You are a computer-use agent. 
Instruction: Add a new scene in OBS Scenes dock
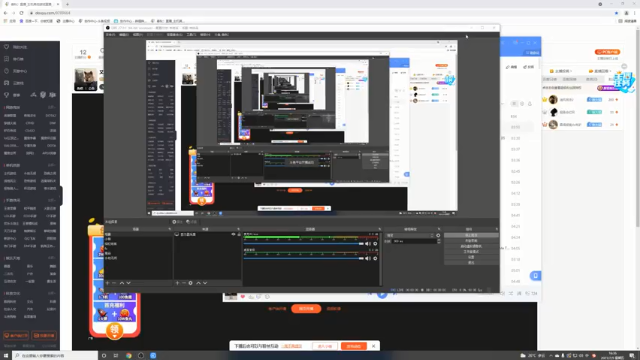tap(107, 283)
